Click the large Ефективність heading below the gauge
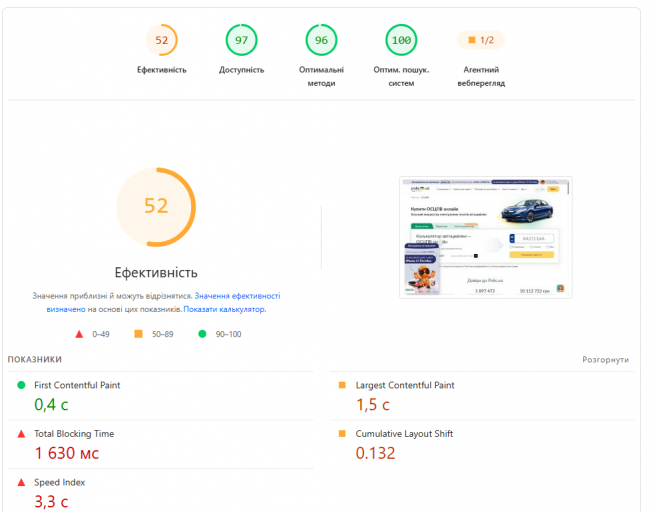Viewport: 655px width, 512px height. [x=156, y=273]
